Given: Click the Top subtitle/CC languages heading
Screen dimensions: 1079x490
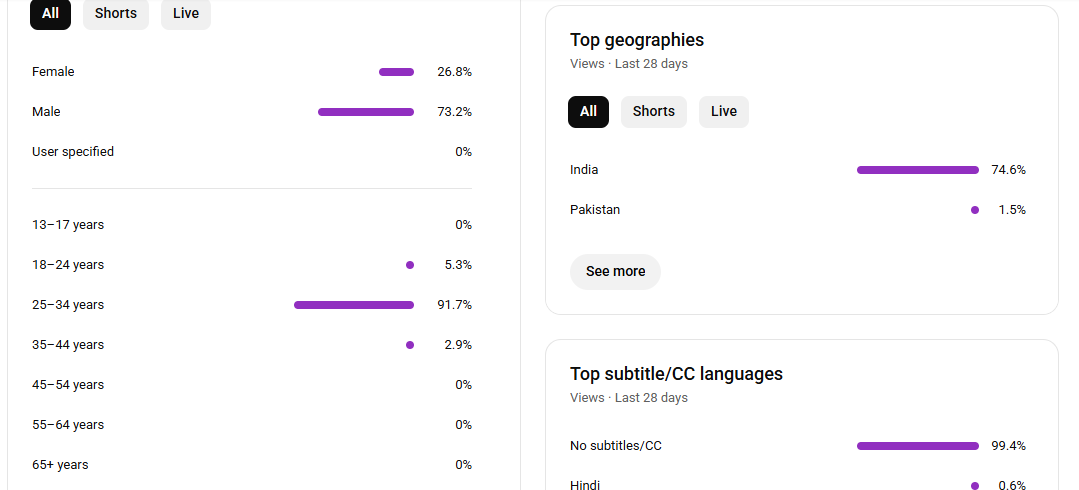Looking at the screenshot, I should [676, 374].
